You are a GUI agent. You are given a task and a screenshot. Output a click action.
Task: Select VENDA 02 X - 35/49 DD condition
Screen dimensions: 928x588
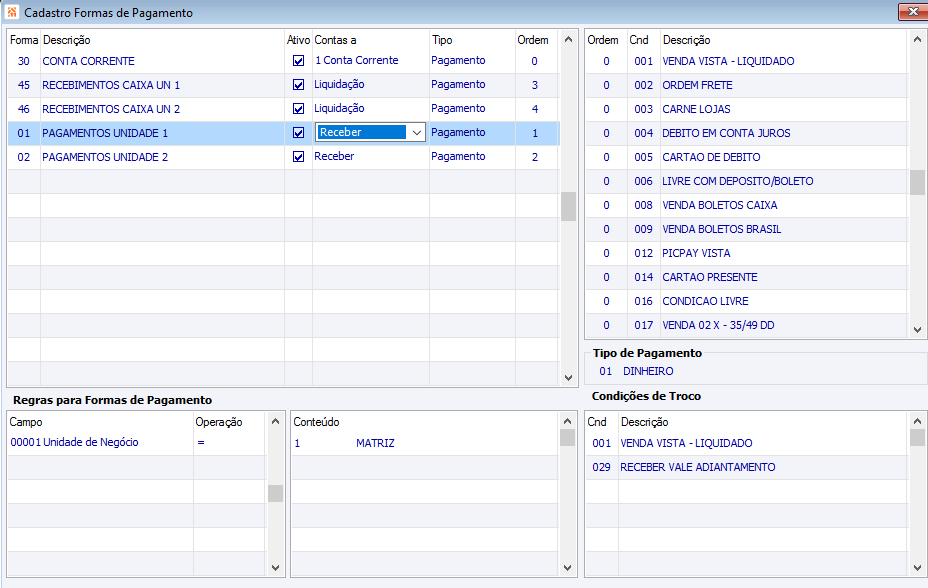pos(718,325)
